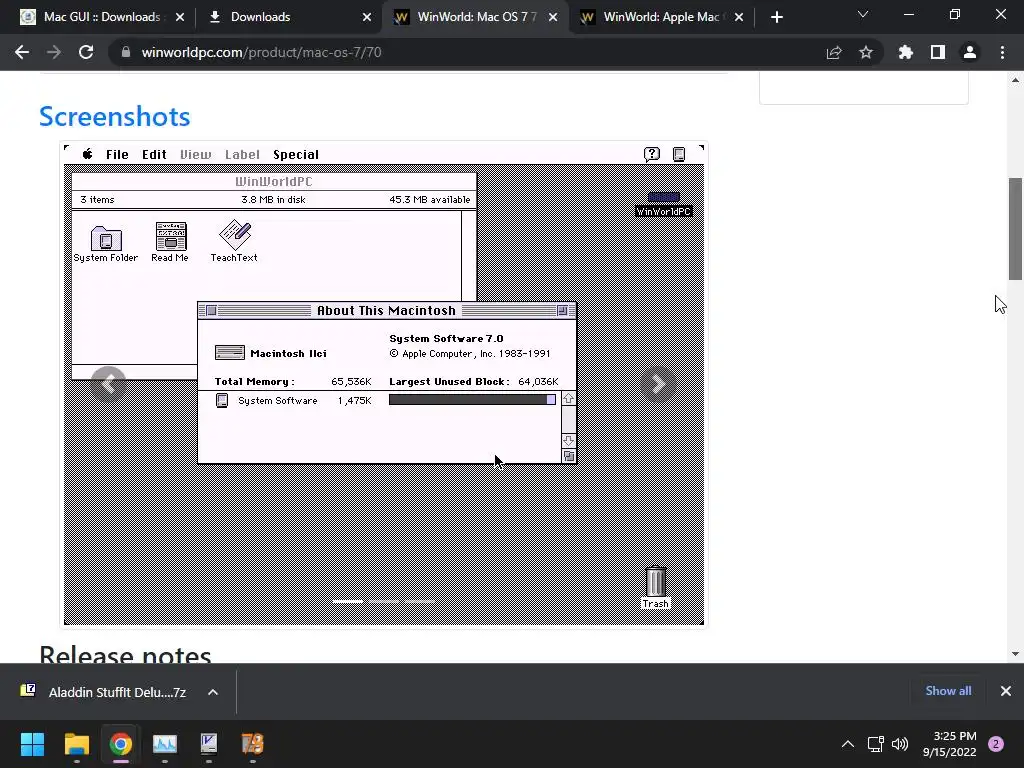
Task: Share this page via share icon
Action: (x=833, y=52)
